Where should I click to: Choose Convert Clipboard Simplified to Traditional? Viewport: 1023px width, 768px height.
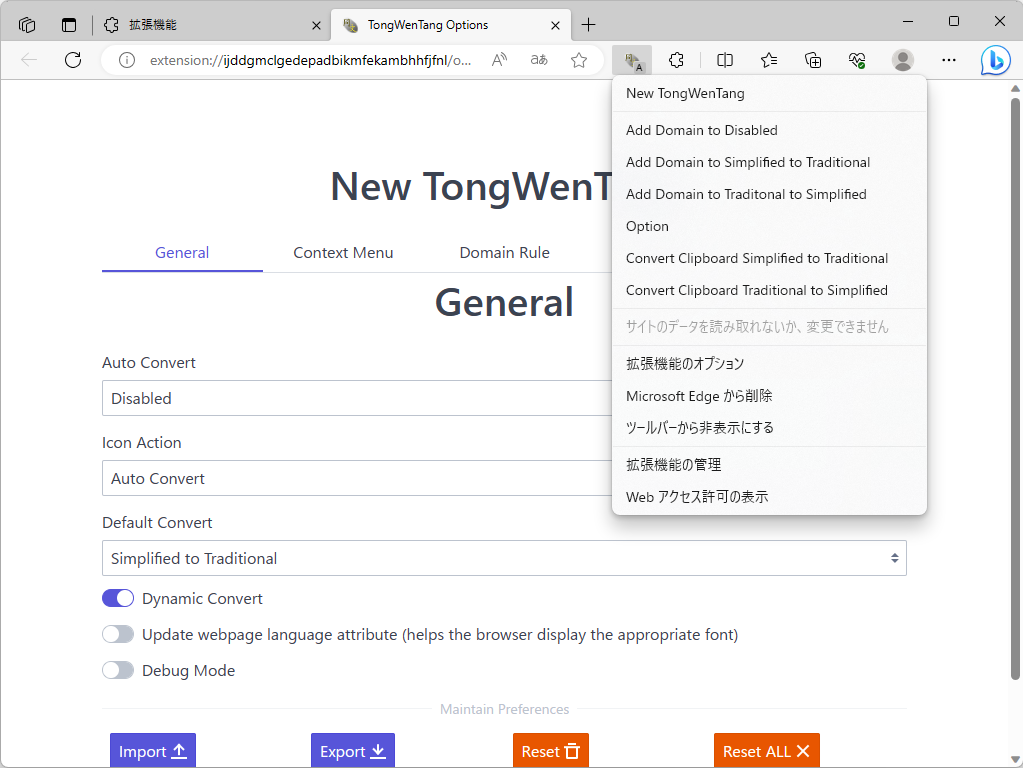(769, 258)
